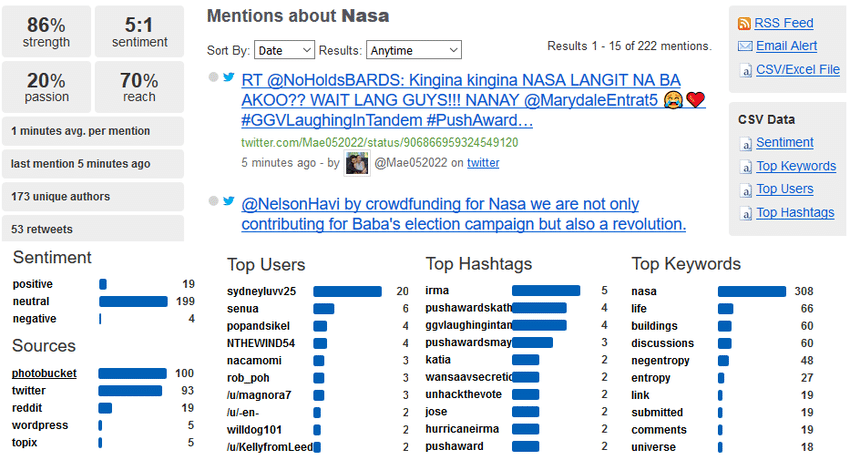
Task: Click the irma hashtag entry
Action: 437,291
